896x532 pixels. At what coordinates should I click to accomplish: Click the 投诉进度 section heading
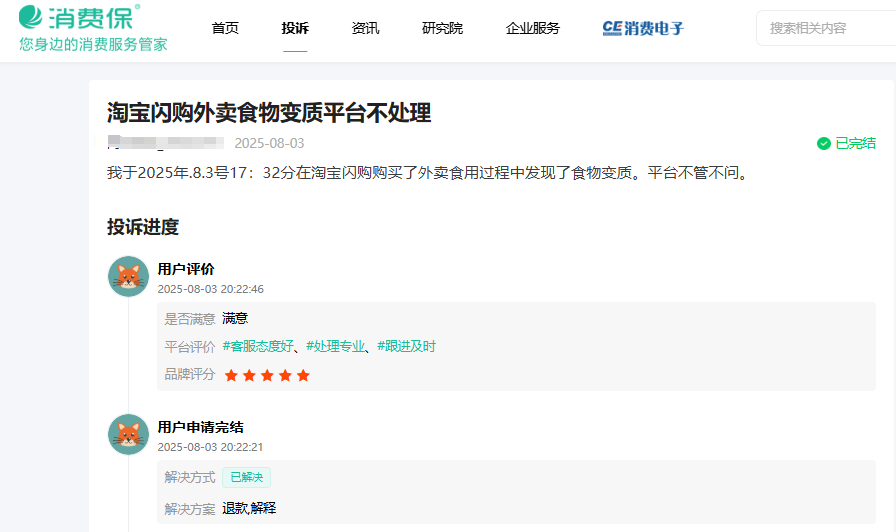143,227
